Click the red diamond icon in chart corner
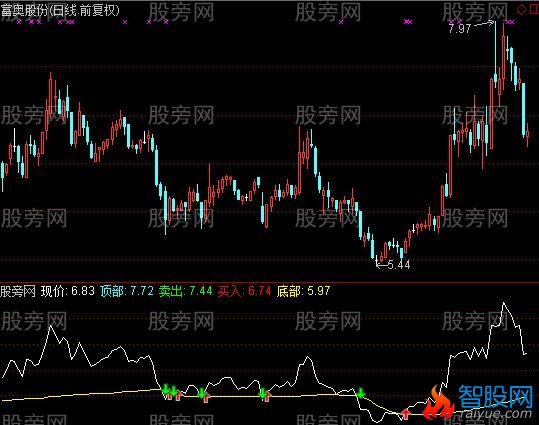 (x=521, y=10)
